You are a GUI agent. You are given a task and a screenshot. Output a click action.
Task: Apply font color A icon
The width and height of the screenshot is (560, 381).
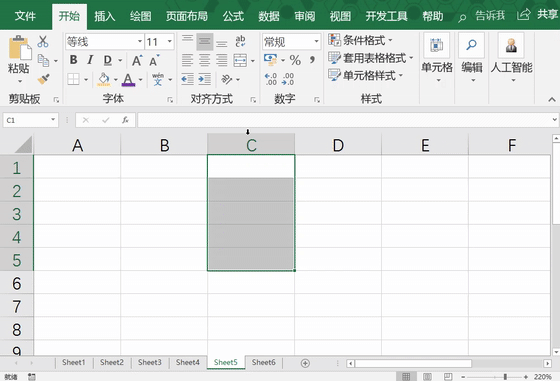click(x=128, y=79)
